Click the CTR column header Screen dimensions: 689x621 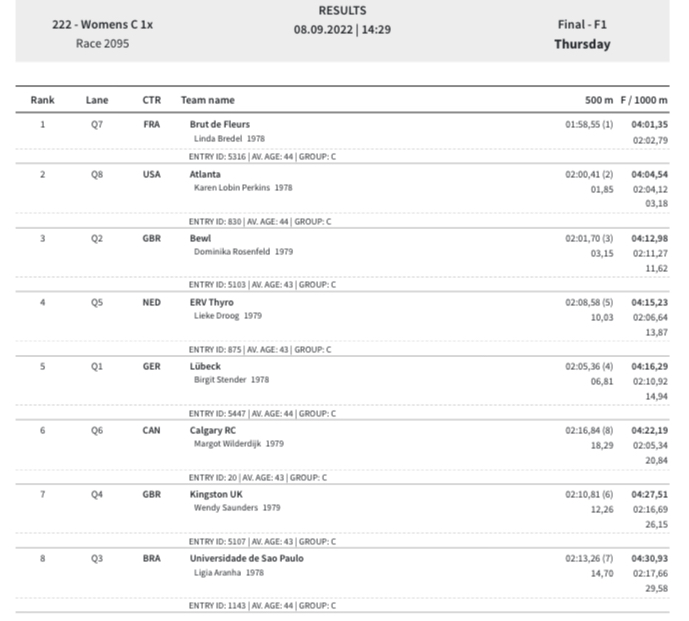click(152, 100)
